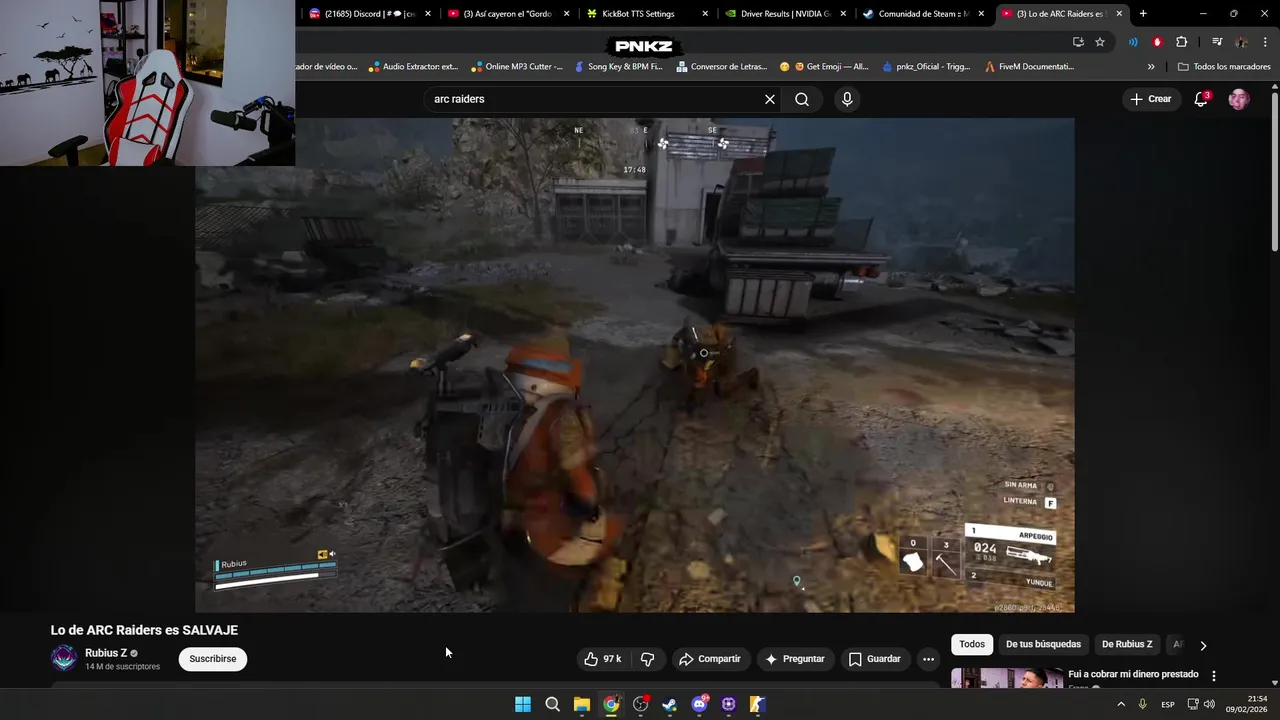Screen dimensions: 1280x720
Task: Show more filter chips with the arrow
Action: click(x=1203, y=645)
